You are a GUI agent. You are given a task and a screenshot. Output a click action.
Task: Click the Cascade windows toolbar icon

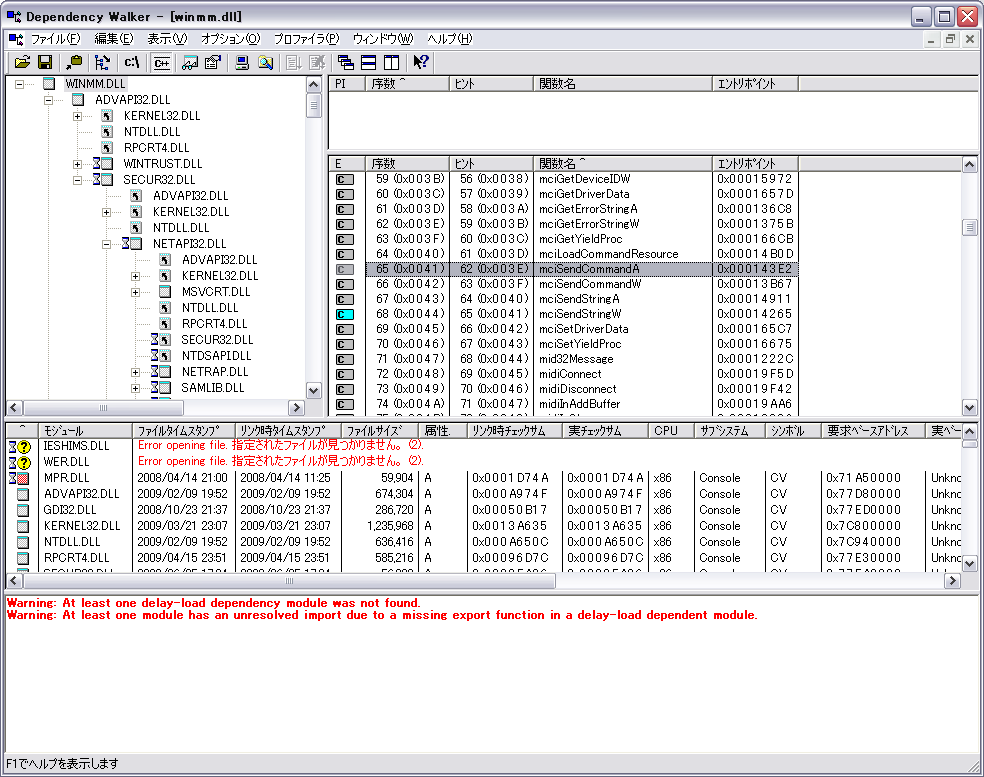tap(346, 62)
